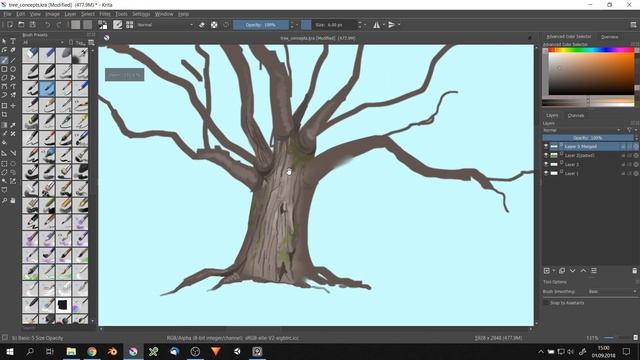Image resolution: width=640 pixels, height=360 pixels.
Task: Open the brush preset tag filter dropdown
Action: click(x=43, y=42)
